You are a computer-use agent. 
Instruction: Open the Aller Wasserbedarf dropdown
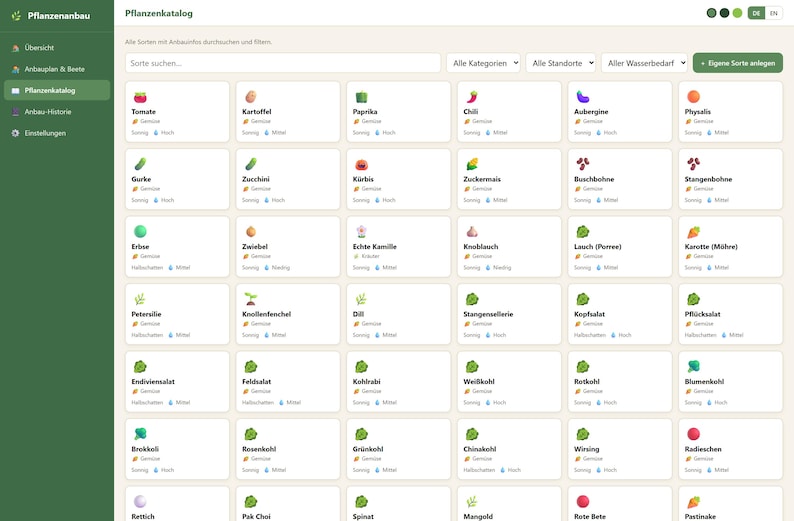tap(644, 63)
